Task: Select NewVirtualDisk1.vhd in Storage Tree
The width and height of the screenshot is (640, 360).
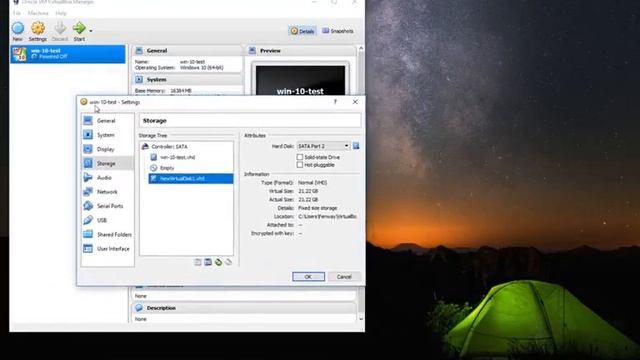Action: pos(191,178)
